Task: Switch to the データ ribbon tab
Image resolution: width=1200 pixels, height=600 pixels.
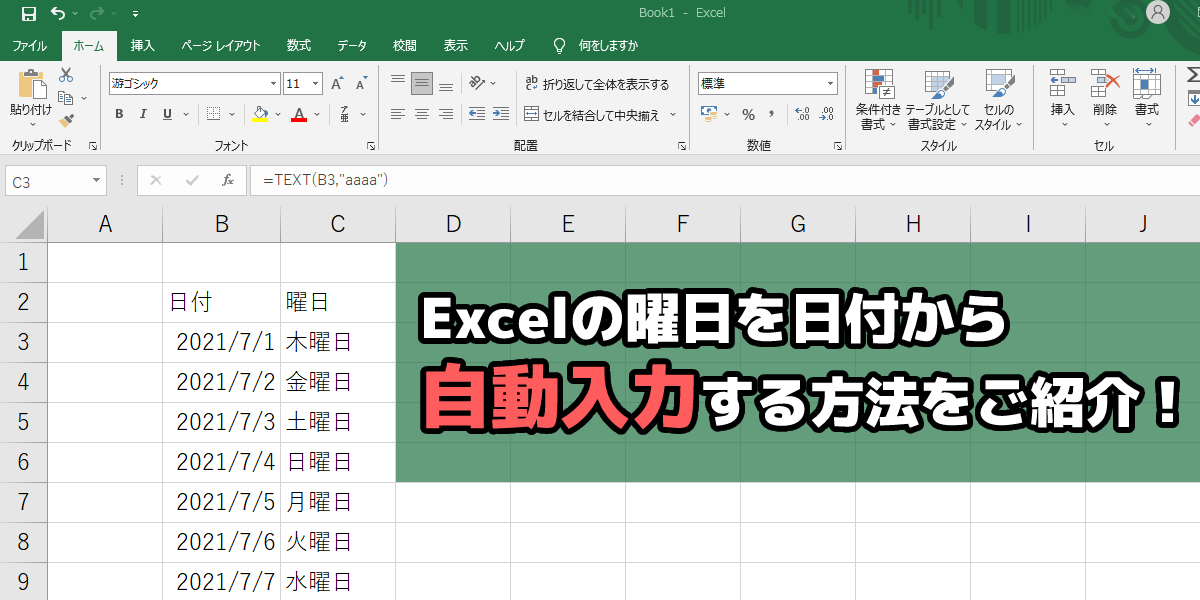Action: (x=349, y=45)
